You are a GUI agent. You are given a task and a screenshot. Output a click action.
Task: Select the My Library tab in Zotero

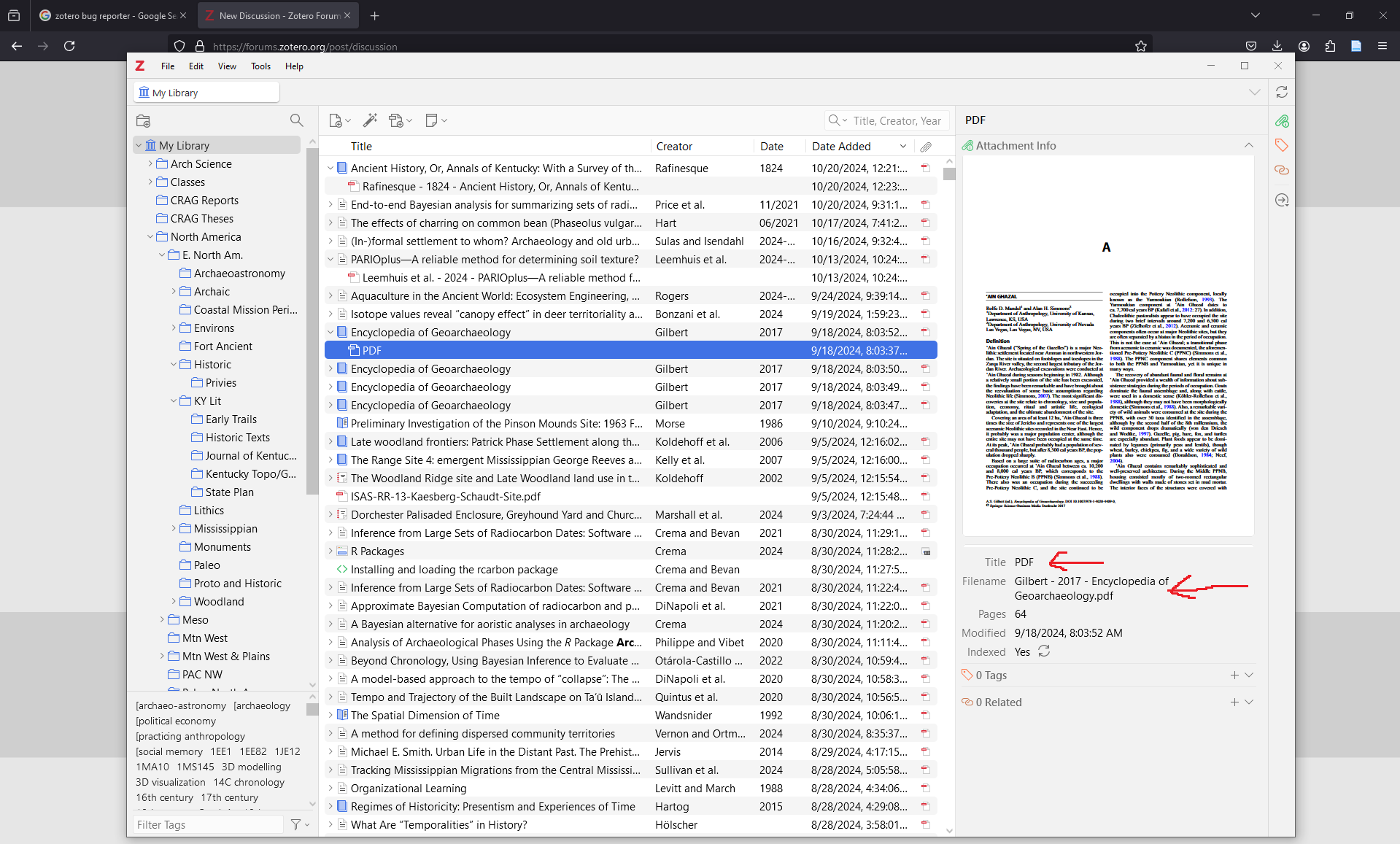click(206, 93)
